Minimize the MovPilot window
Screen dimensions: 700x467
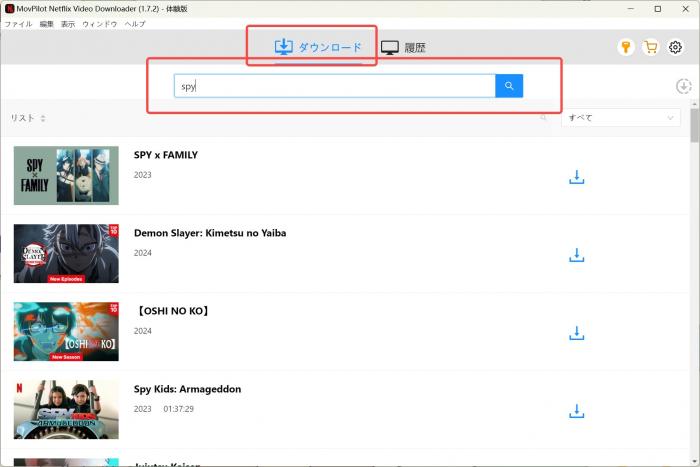tap(630, 8)
